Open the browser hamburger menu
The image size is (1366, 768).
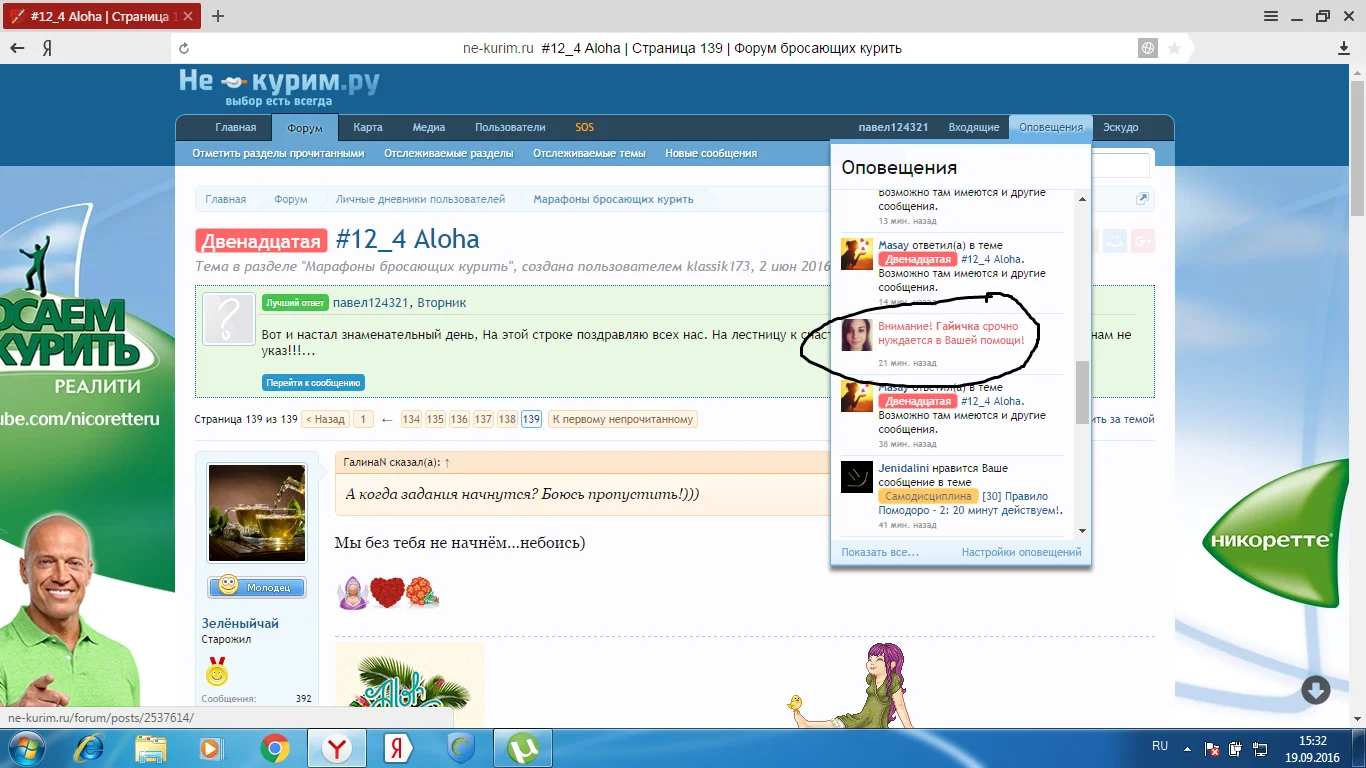pos(1271,16)
